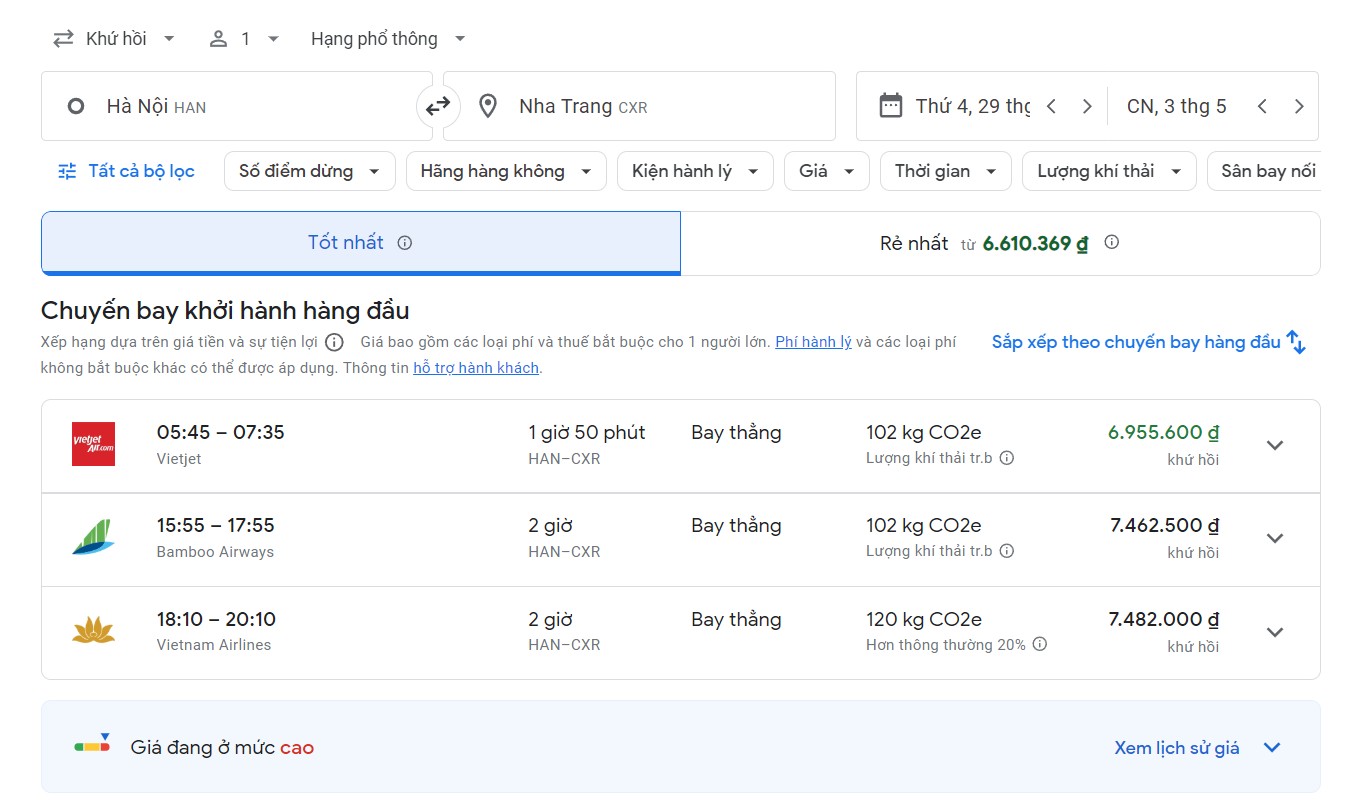Sort by Sắp xếp theo chuyến bay hàng đầu
1361x801 pixels.
(1148, 342)
